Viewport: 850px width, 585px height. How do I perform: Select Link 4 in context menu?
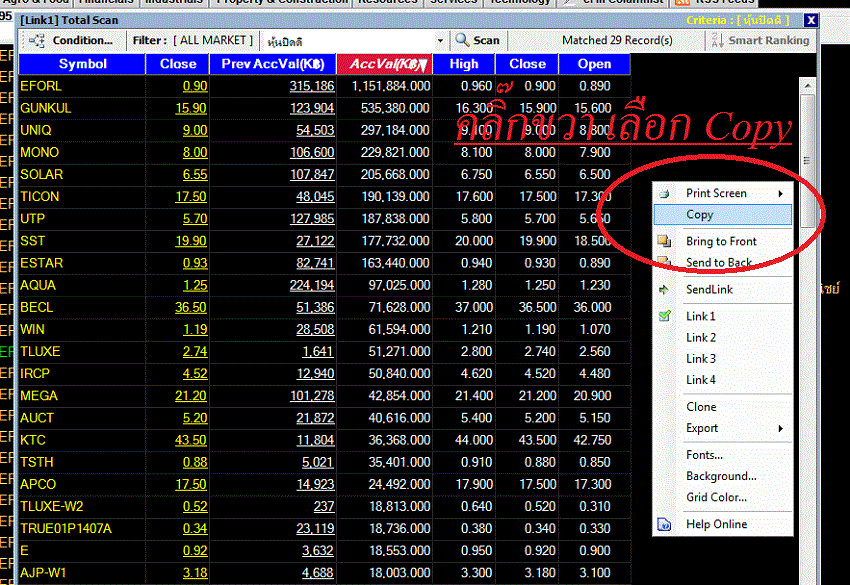(701, 380)
